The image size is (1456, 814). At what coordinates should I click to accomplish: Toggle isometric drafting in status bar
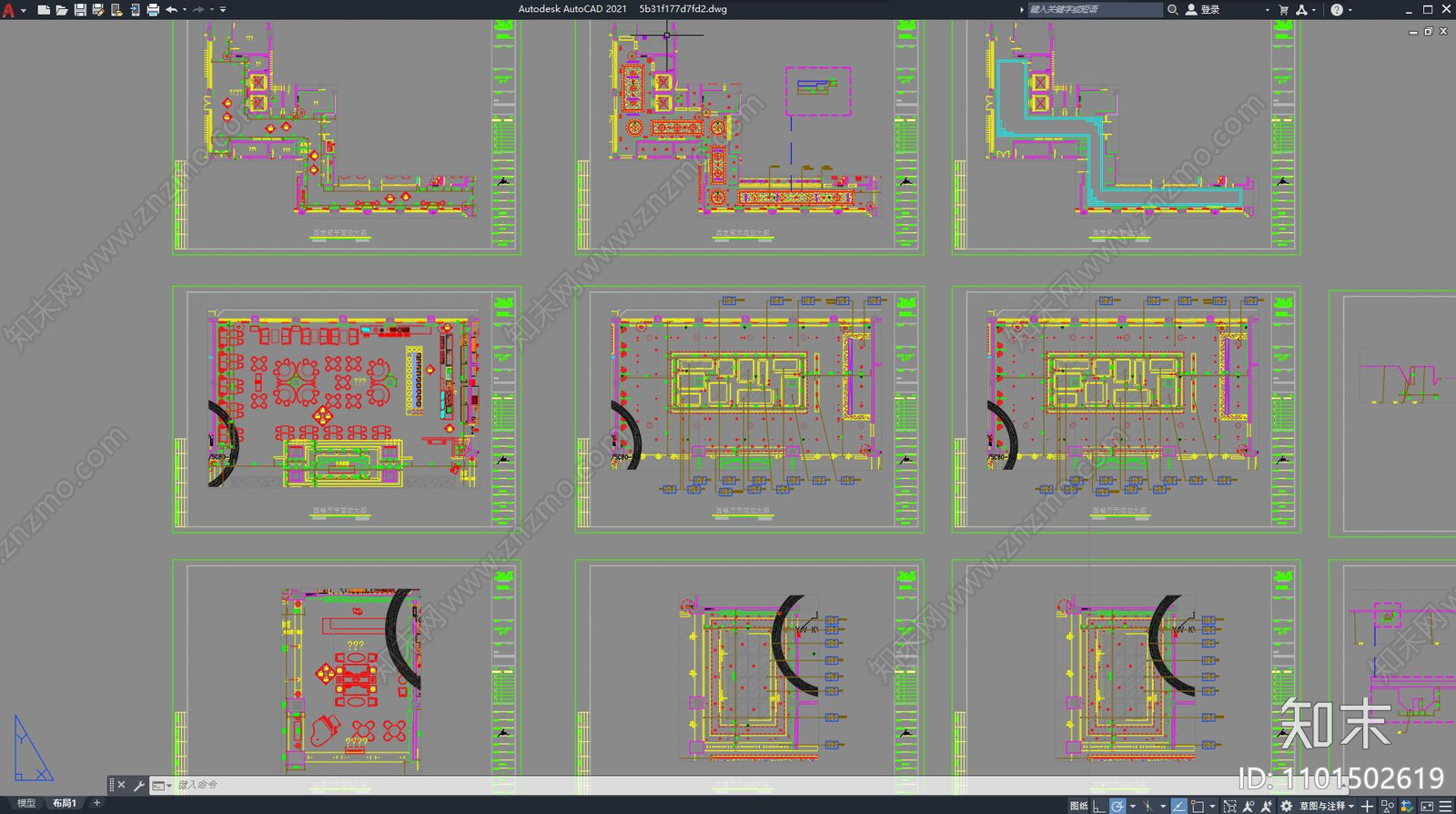1148,806
